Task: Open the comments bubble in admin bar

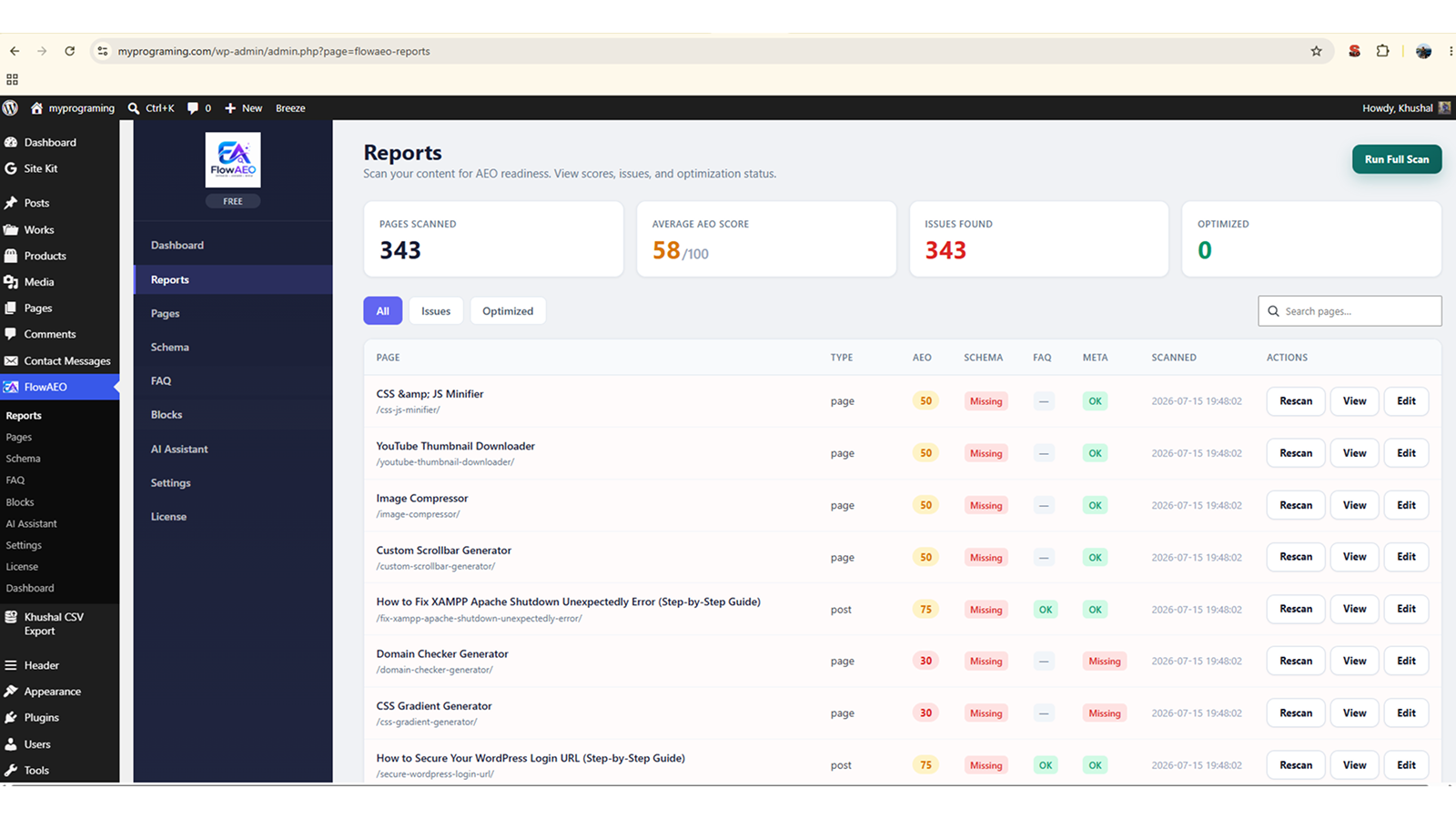Action: click(199, 107)
